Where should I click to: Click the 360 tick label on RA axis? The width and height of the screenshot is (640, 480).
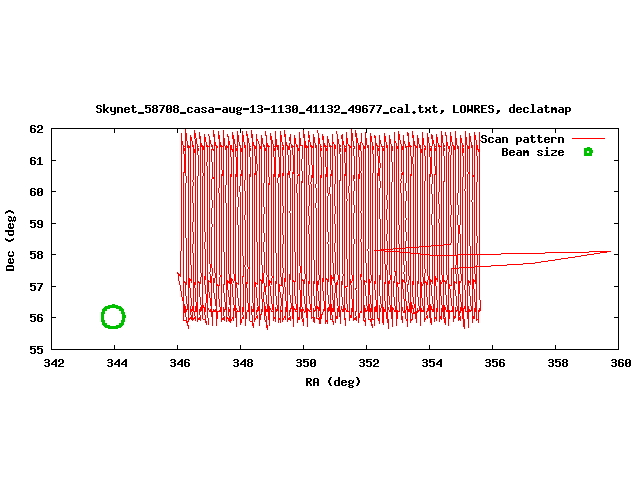click(x=621, y=363)
